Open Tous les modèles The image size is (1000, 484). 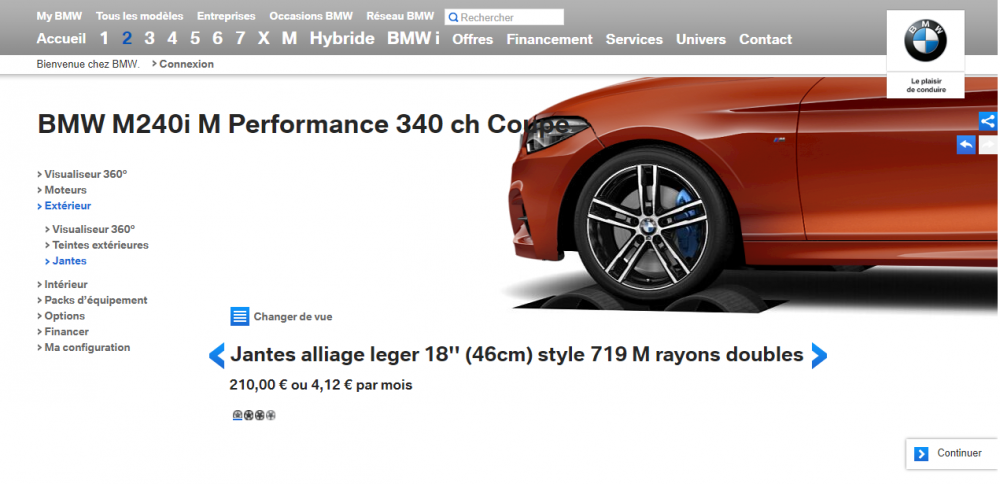(x=140, y=16)
